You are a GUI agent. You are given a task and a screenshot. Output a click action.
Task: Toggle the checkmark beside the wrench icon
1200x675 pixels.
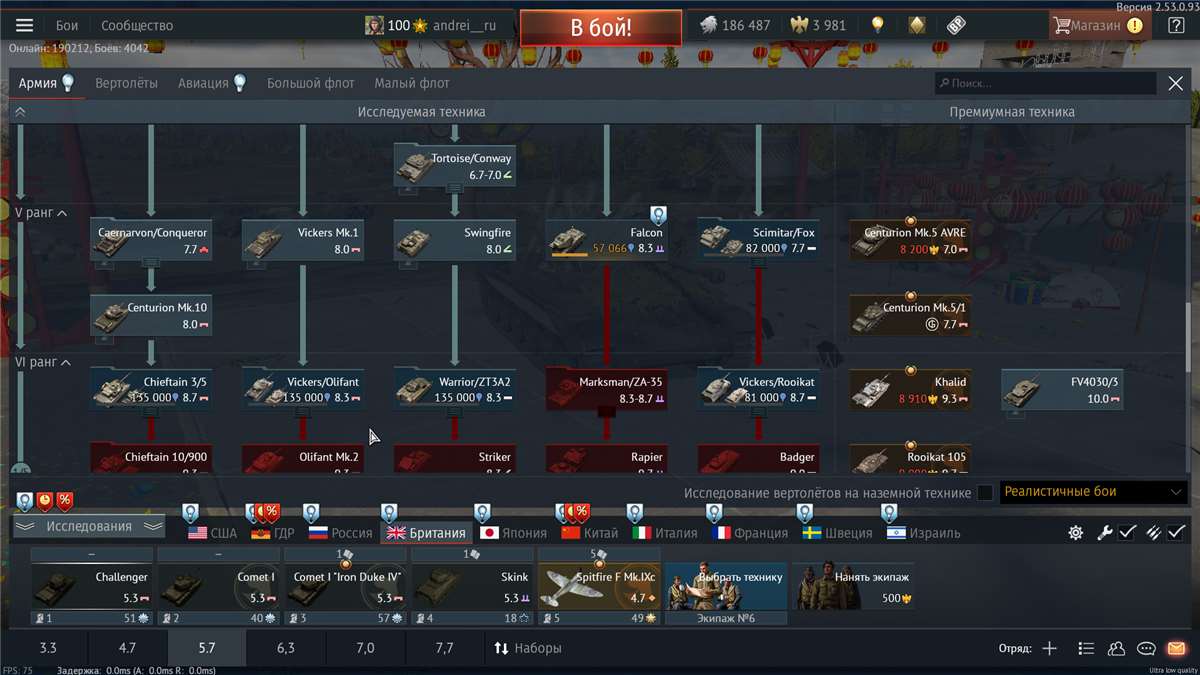click(x=1125, y=533)
